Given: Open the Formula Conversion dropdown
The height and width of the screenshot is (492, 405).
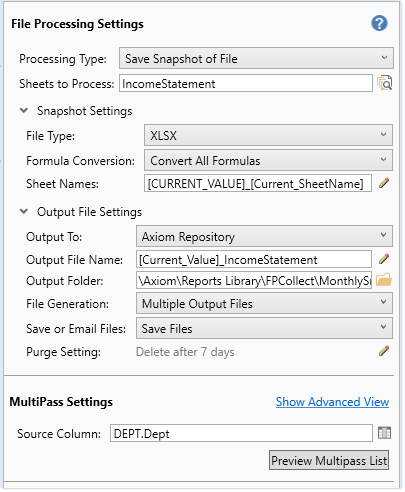Looking at the screenshot, I should point(268,160).
